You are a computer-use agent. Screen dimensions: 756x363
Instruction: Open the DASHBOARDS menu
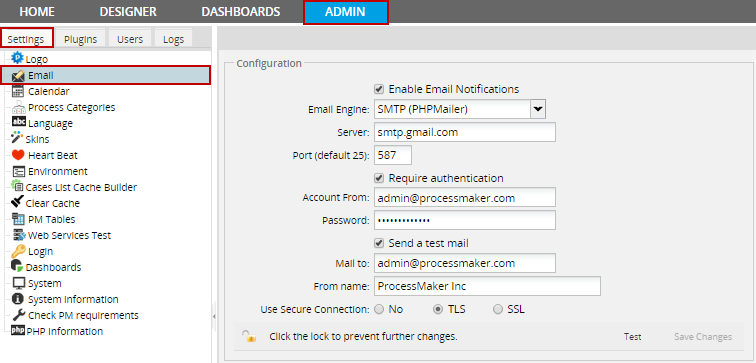(x=241, y=12)
